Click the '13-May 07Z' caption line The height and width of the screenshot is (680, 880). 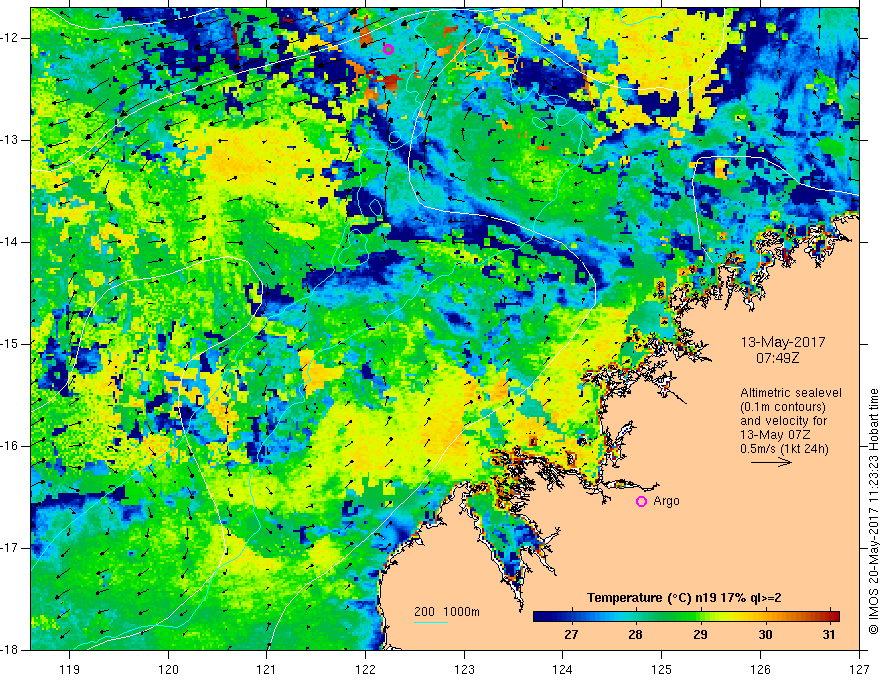775,435
